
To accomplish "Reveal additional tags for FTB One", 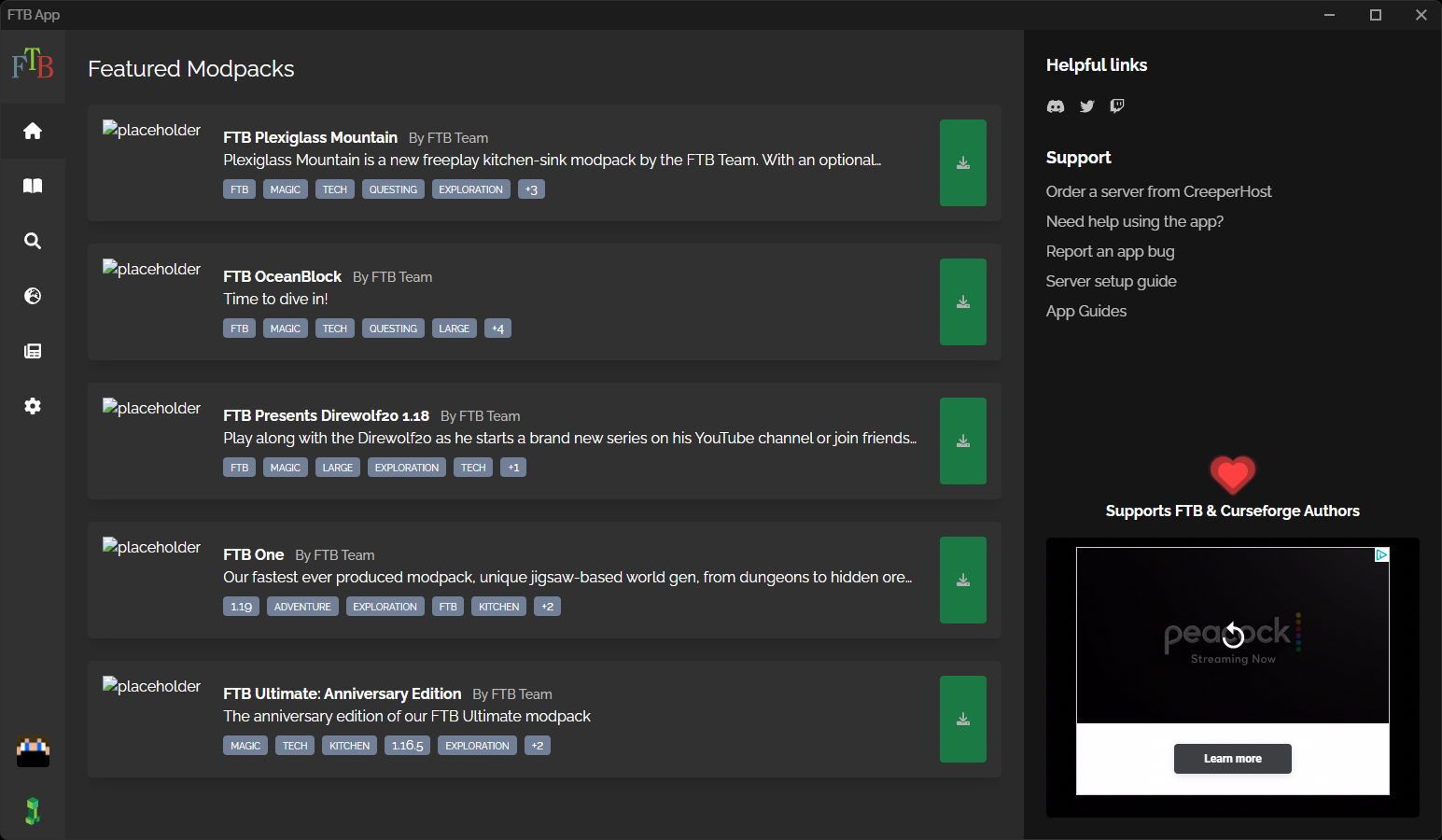I will pyautogui.click(x=547, y=606).
